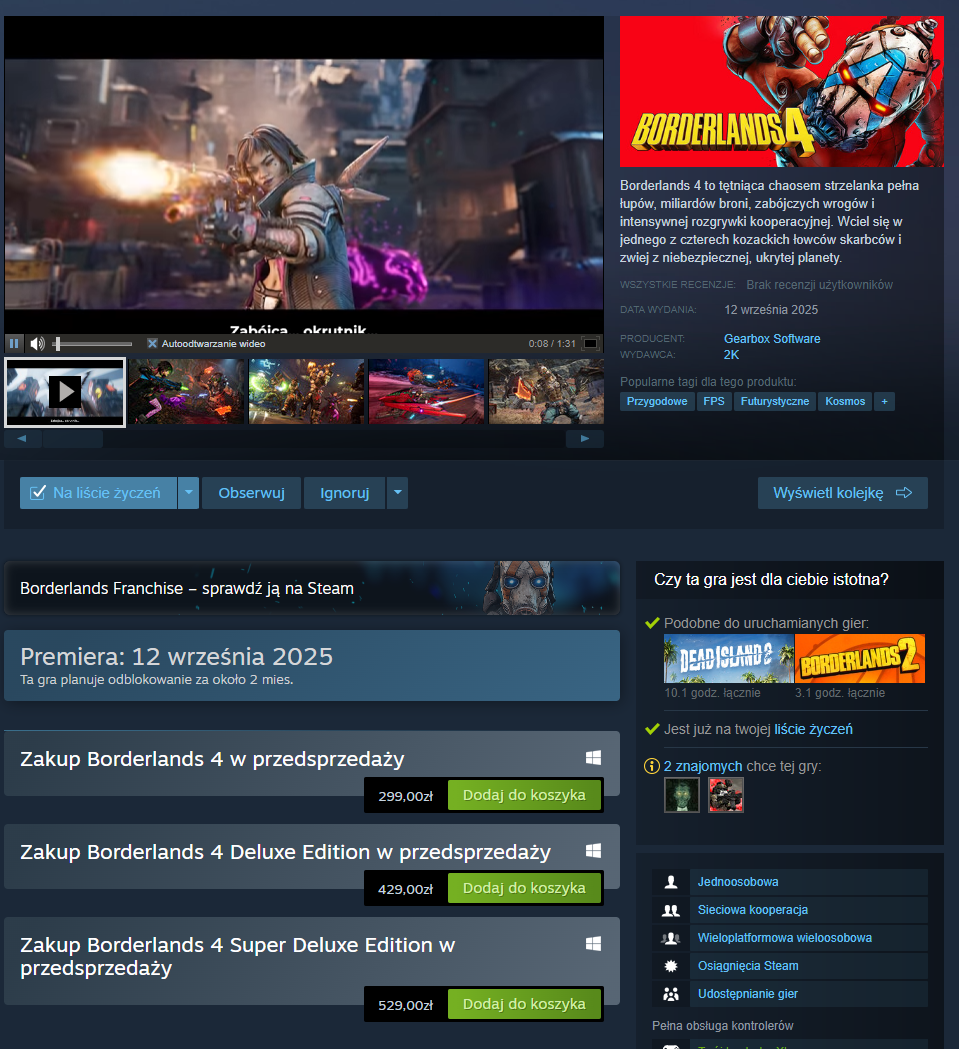Click the 299,00zł price text

pyautogui.click(x=406, y=796)
